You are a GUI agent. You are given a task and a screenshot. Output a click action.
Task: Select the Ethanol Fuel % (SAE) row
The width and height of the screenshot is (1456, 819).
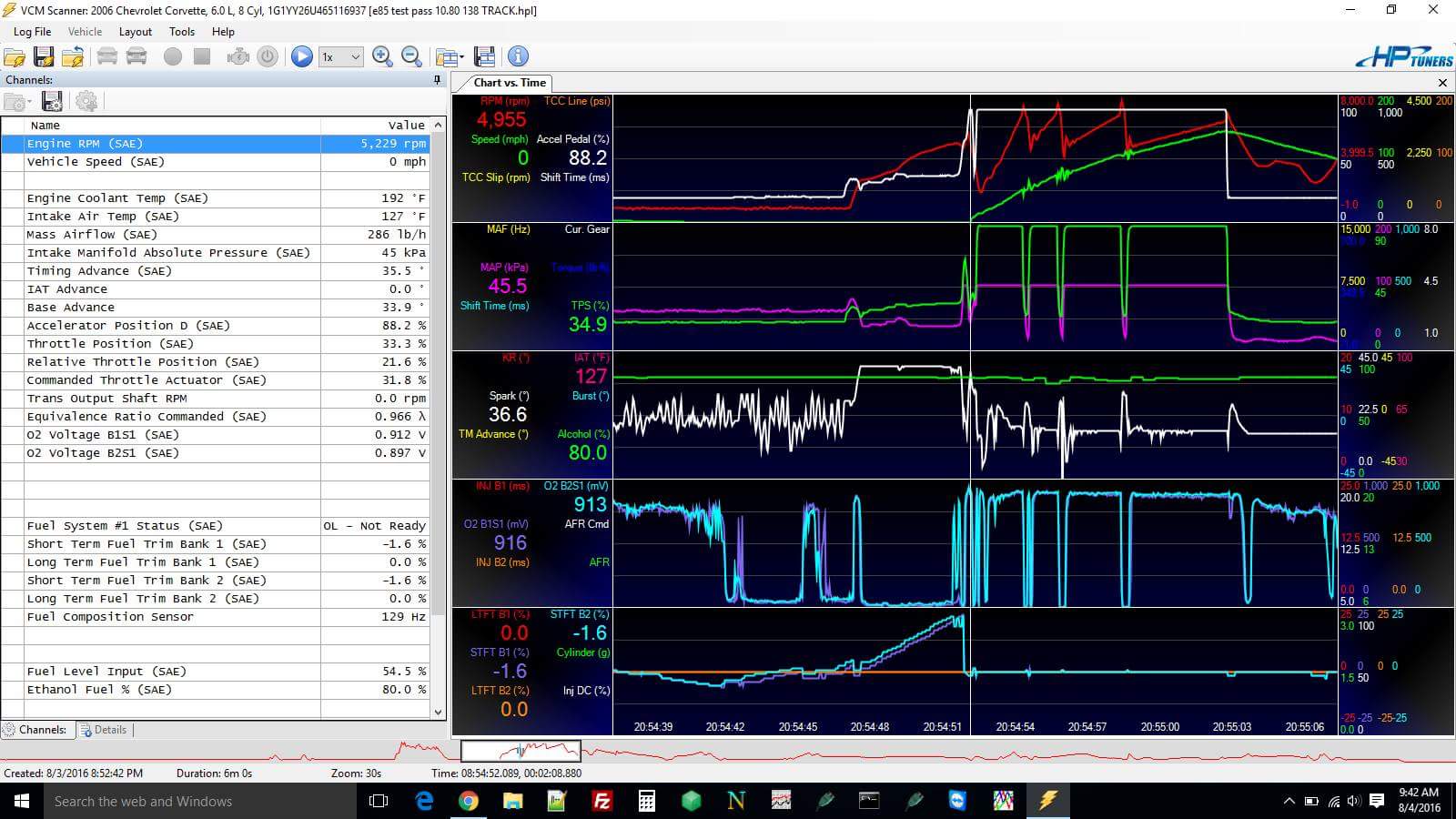[x=216, y=690]
